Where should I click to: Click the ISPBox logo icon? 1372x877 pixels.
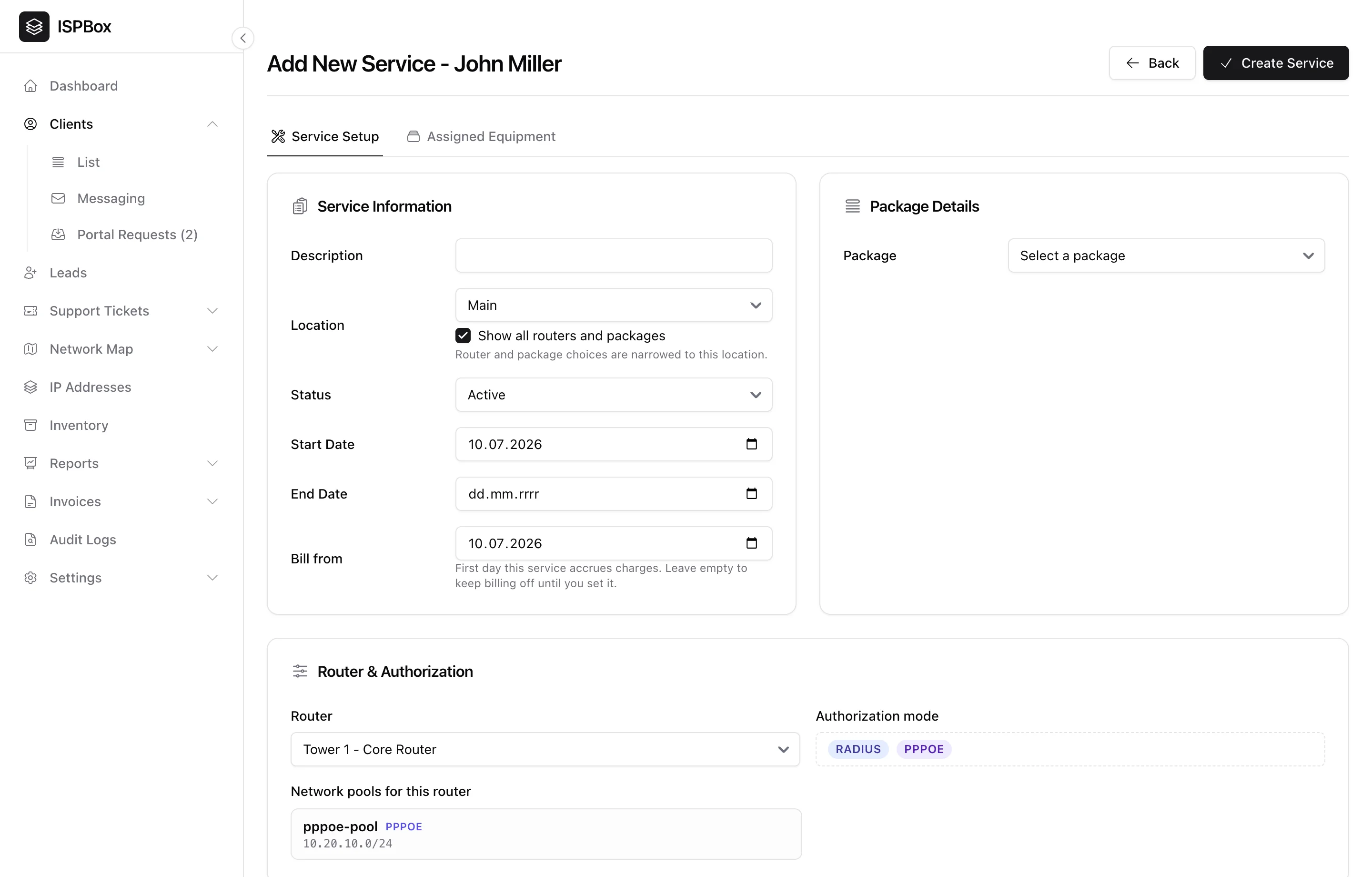tap(34, 27)
